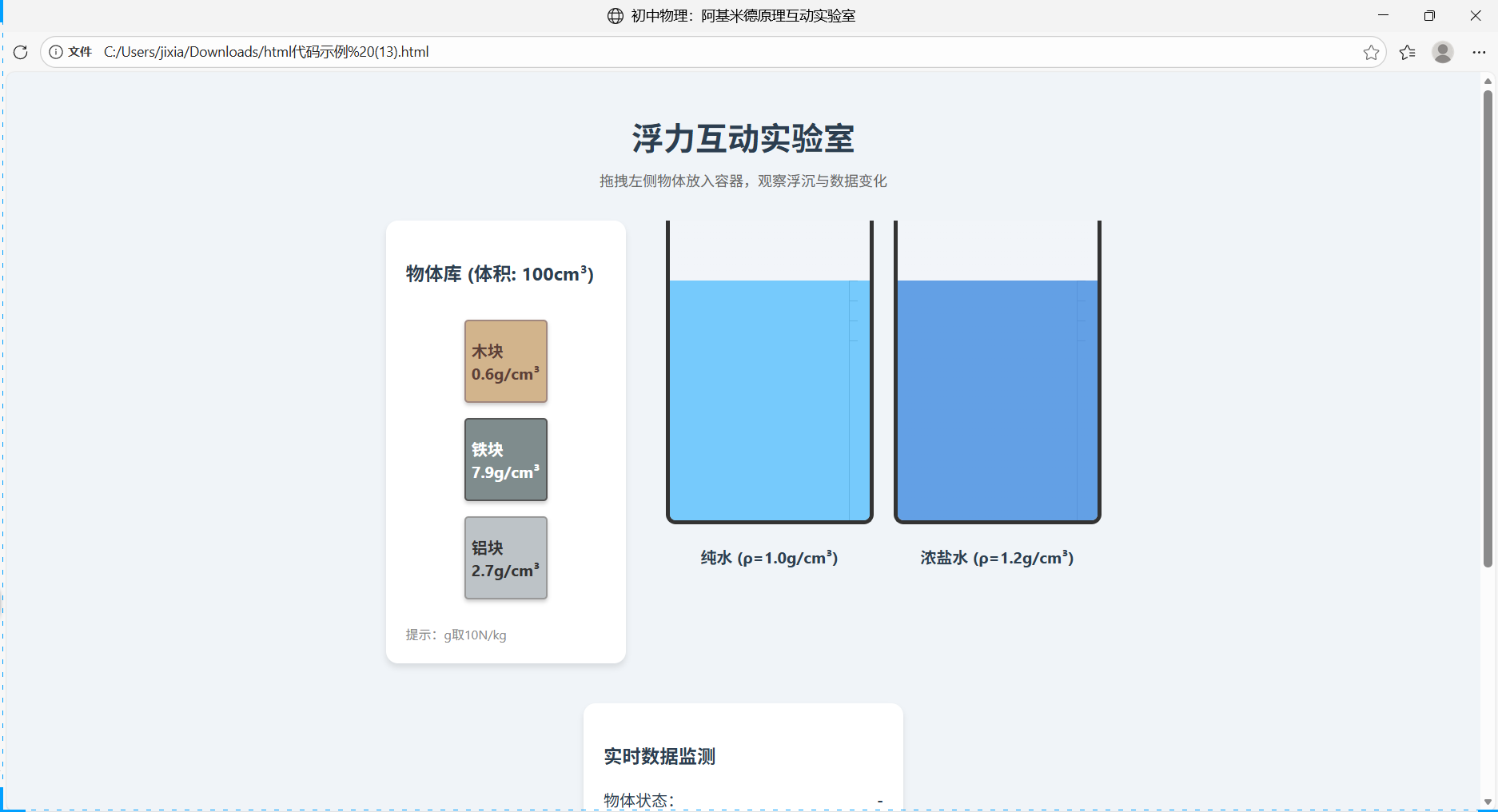Click the 浮力互动实验室 page title
1498x812 pixels.
click(x=743, y=138)
